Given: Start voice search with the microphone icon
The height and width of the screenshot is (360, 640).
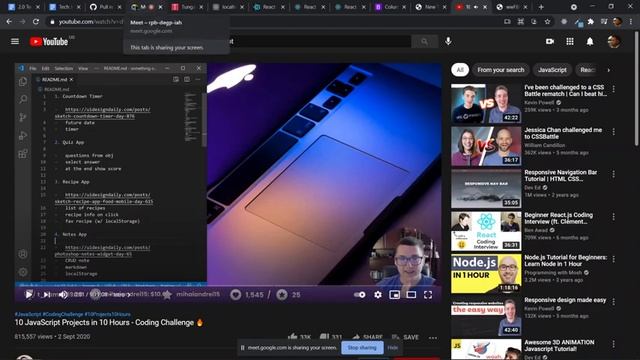Looking at the screenshot, I should pyautogui.click(x=448, y=41).
